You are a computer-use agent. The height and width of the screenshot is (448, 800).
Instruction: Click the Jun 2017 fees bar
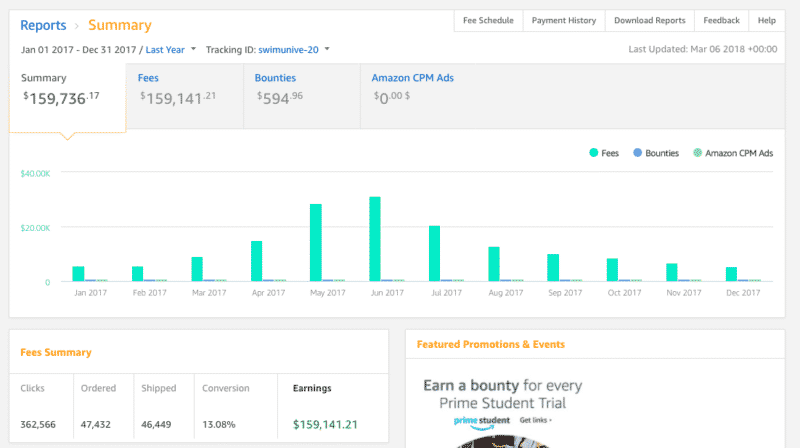375,239
